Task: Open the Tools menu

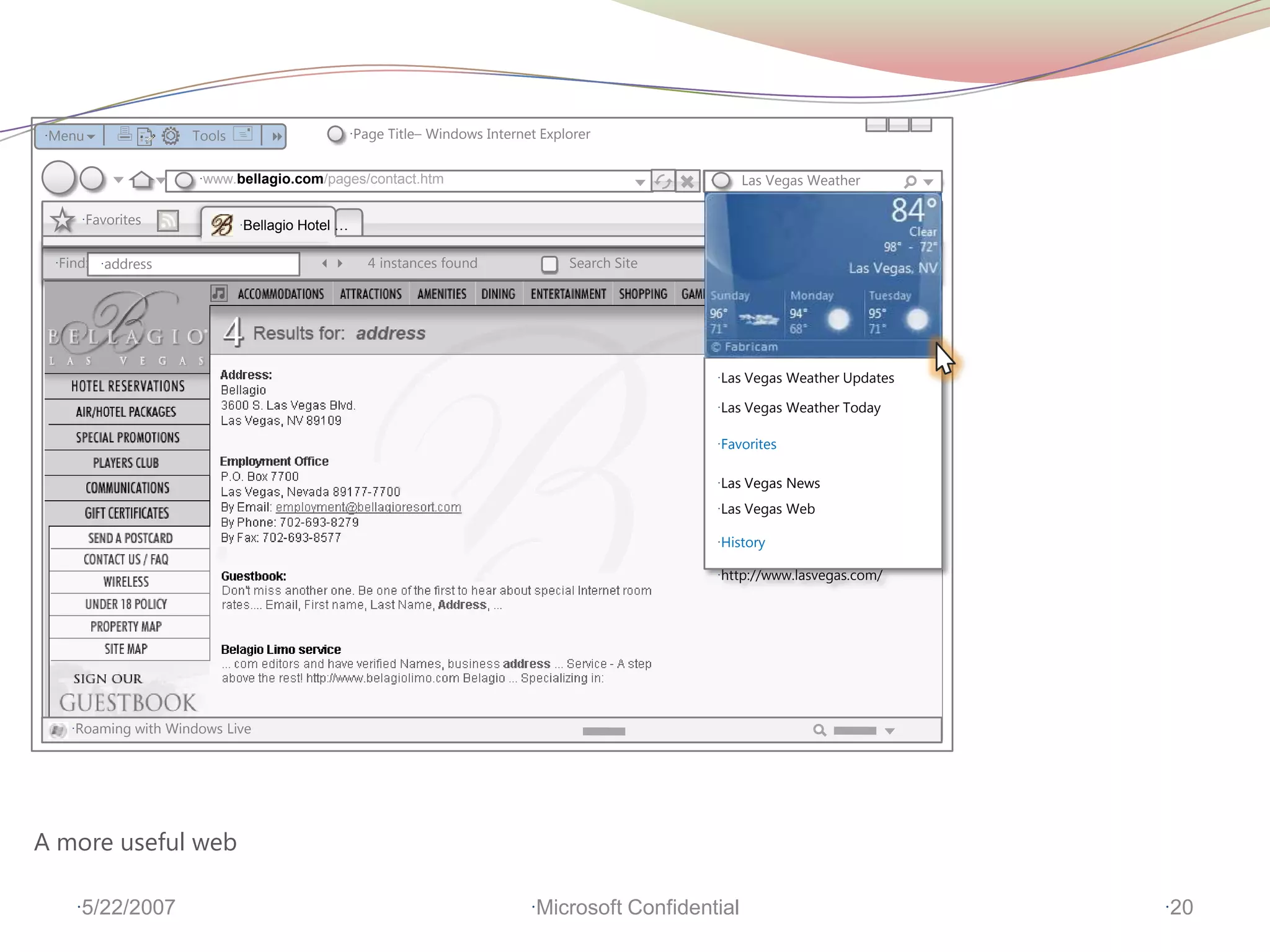Action: tap(208, 136)
